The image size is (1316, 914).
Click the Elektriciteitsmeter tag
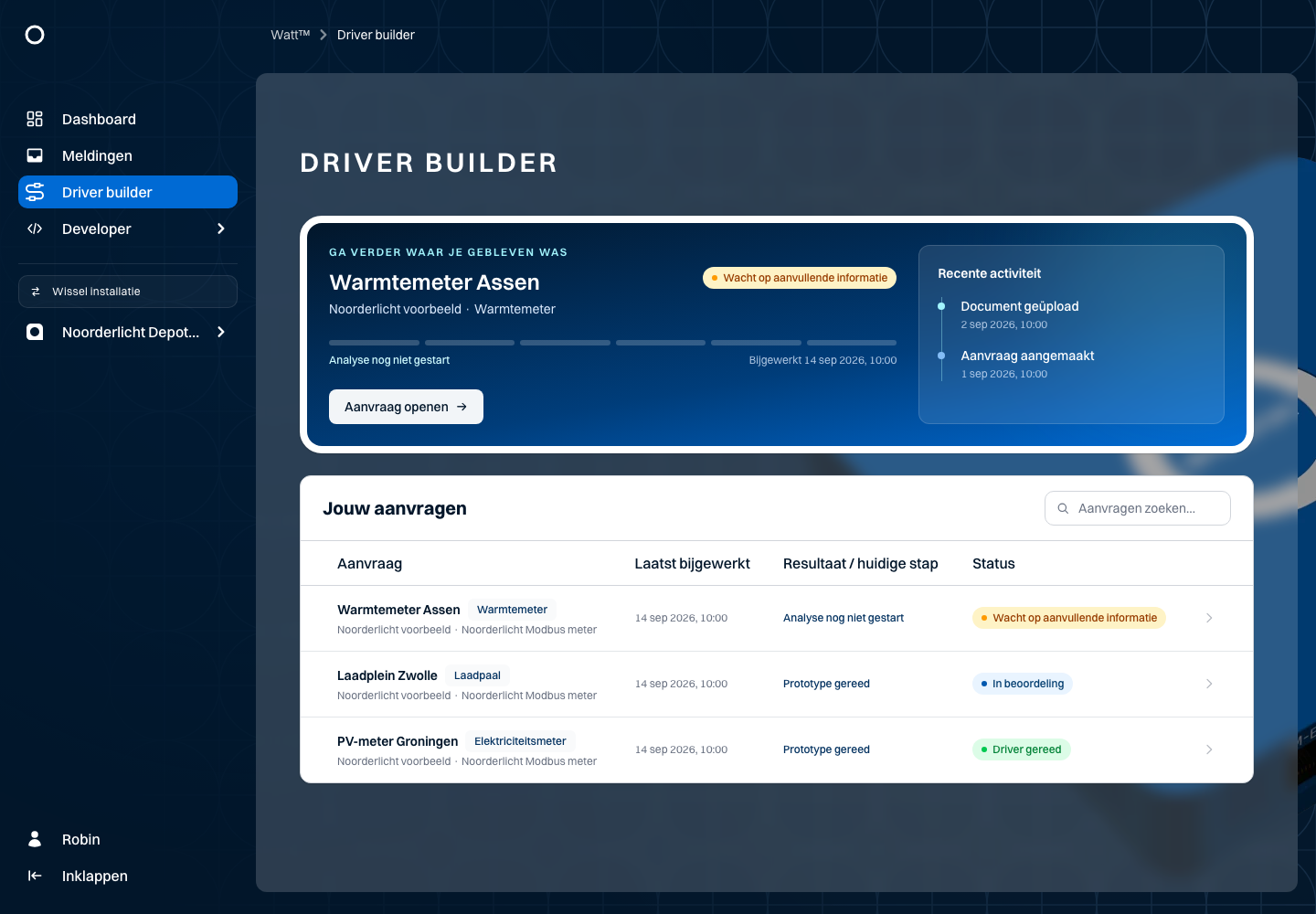(520, 741)
